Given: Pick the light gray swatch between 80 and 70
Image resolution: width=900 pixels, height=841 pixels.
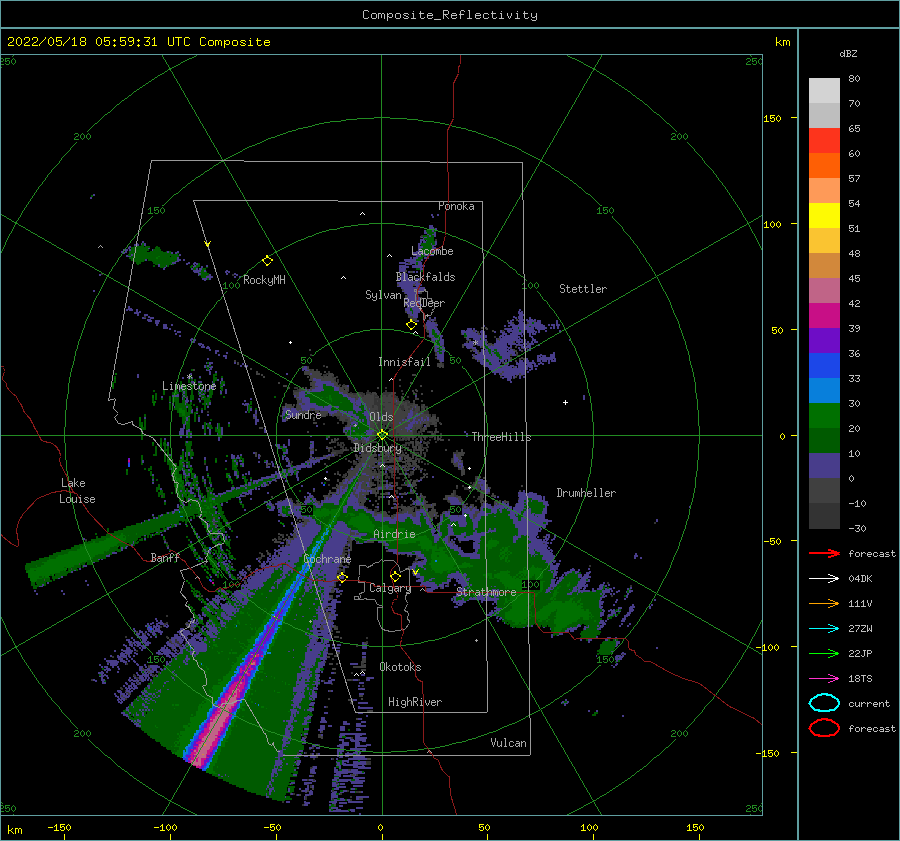Looking at the screenshot, I should click(x=824, y=91).
